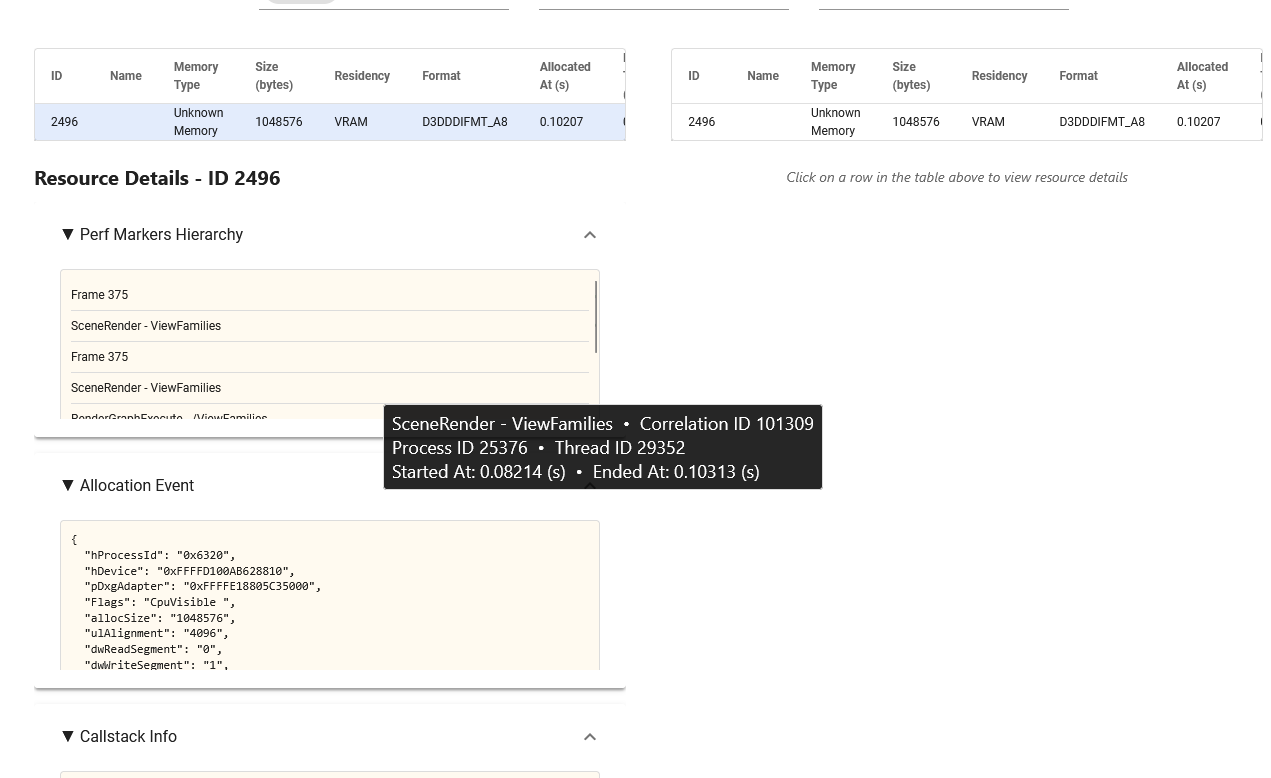This screenshot has width=1271, height=778.
Task: Sort right table by Allocated At (s)
Action: tap(1202, 76)
